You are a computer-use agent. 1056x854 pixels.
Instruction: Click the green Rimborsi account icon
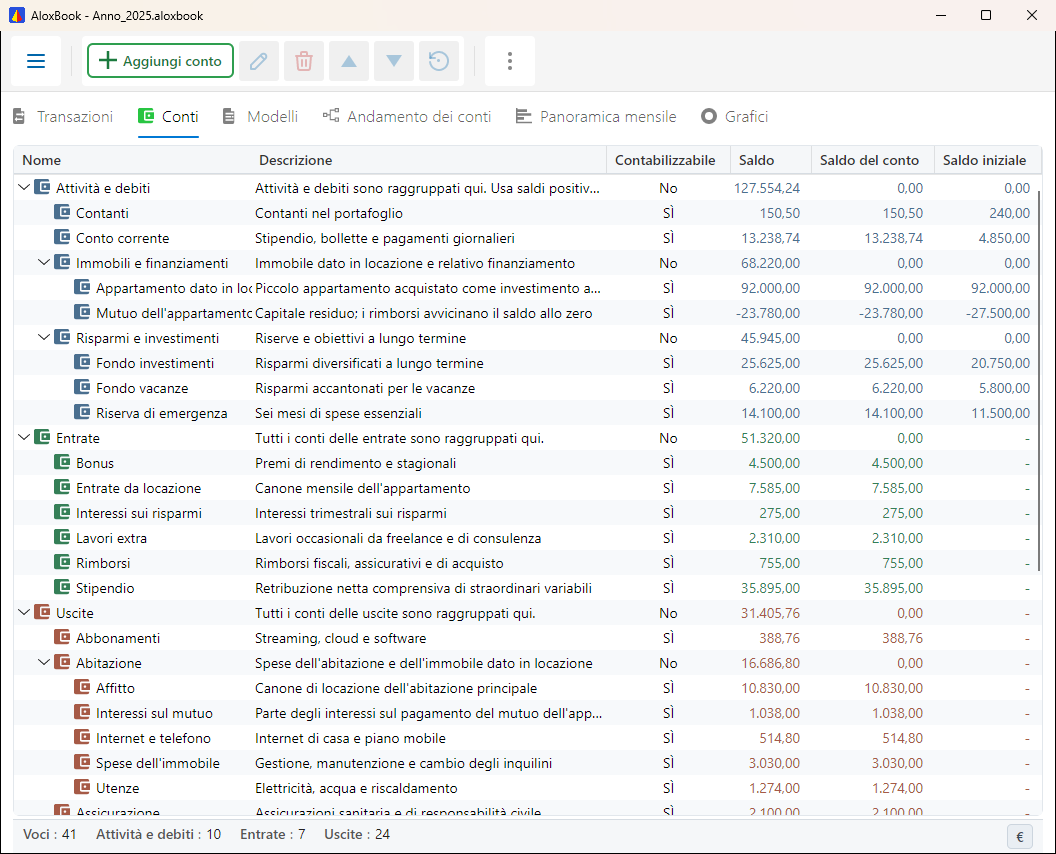[x=62, y=563]
